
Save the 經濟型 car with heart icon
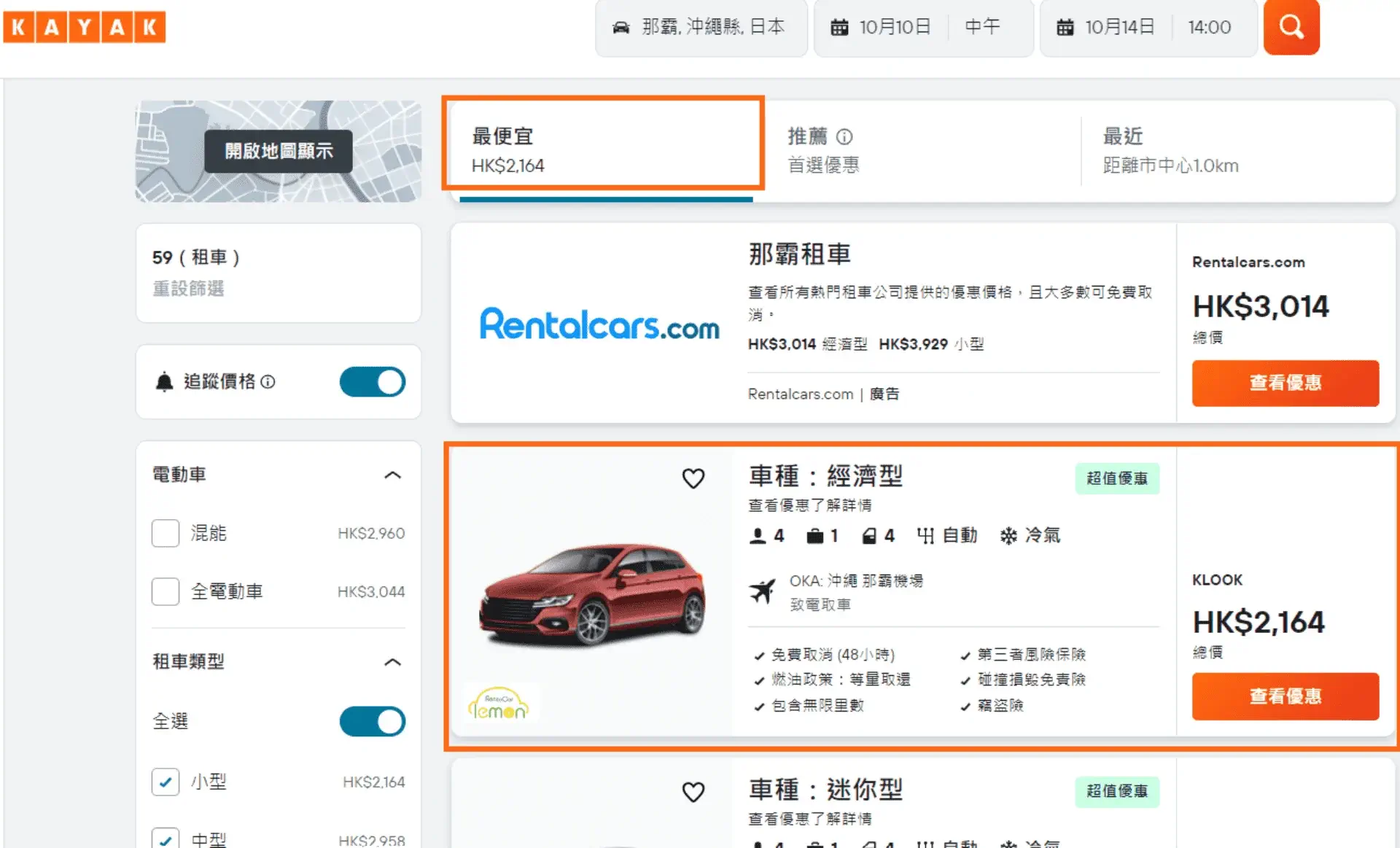(693, 478)
